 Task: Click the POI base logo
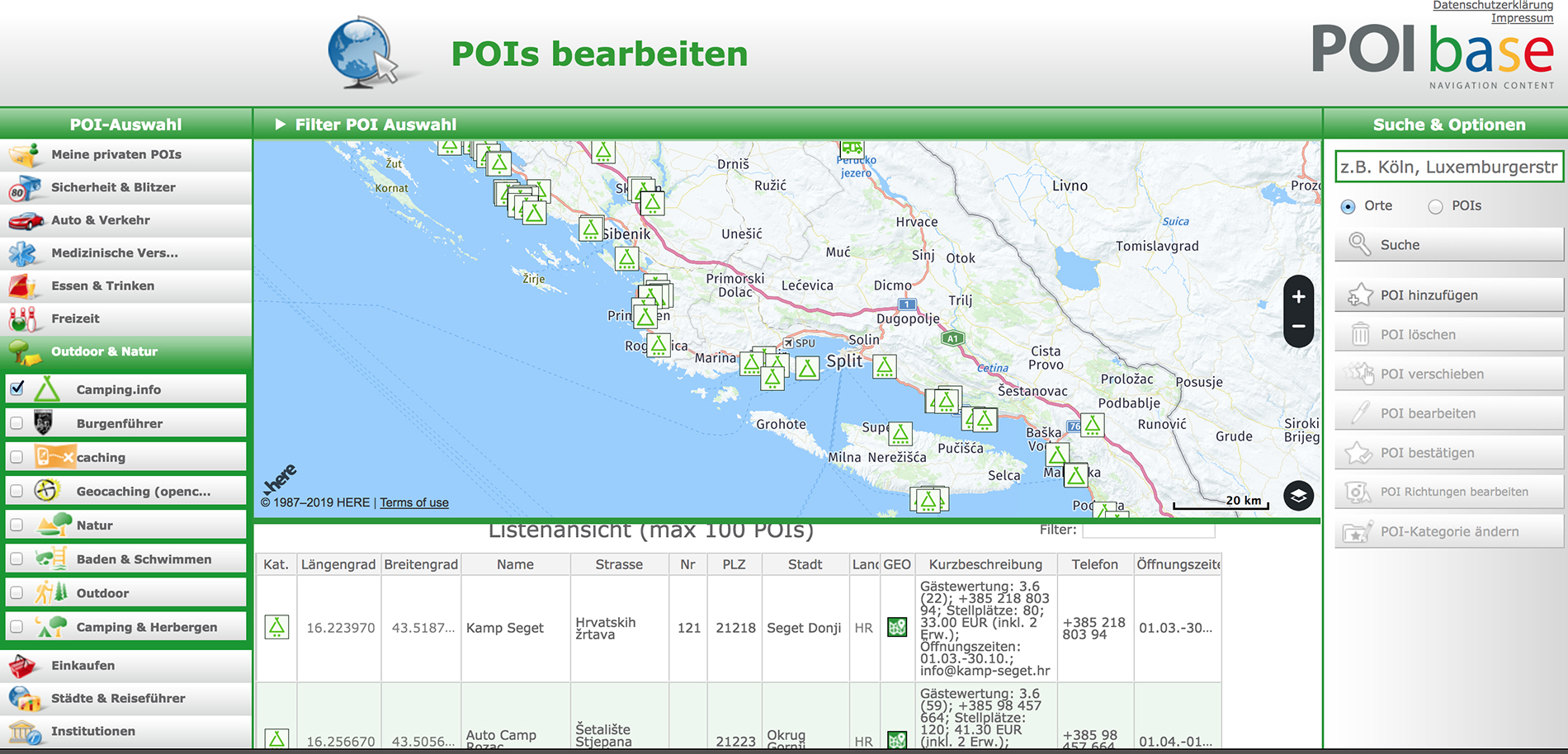coord(1432,54)
